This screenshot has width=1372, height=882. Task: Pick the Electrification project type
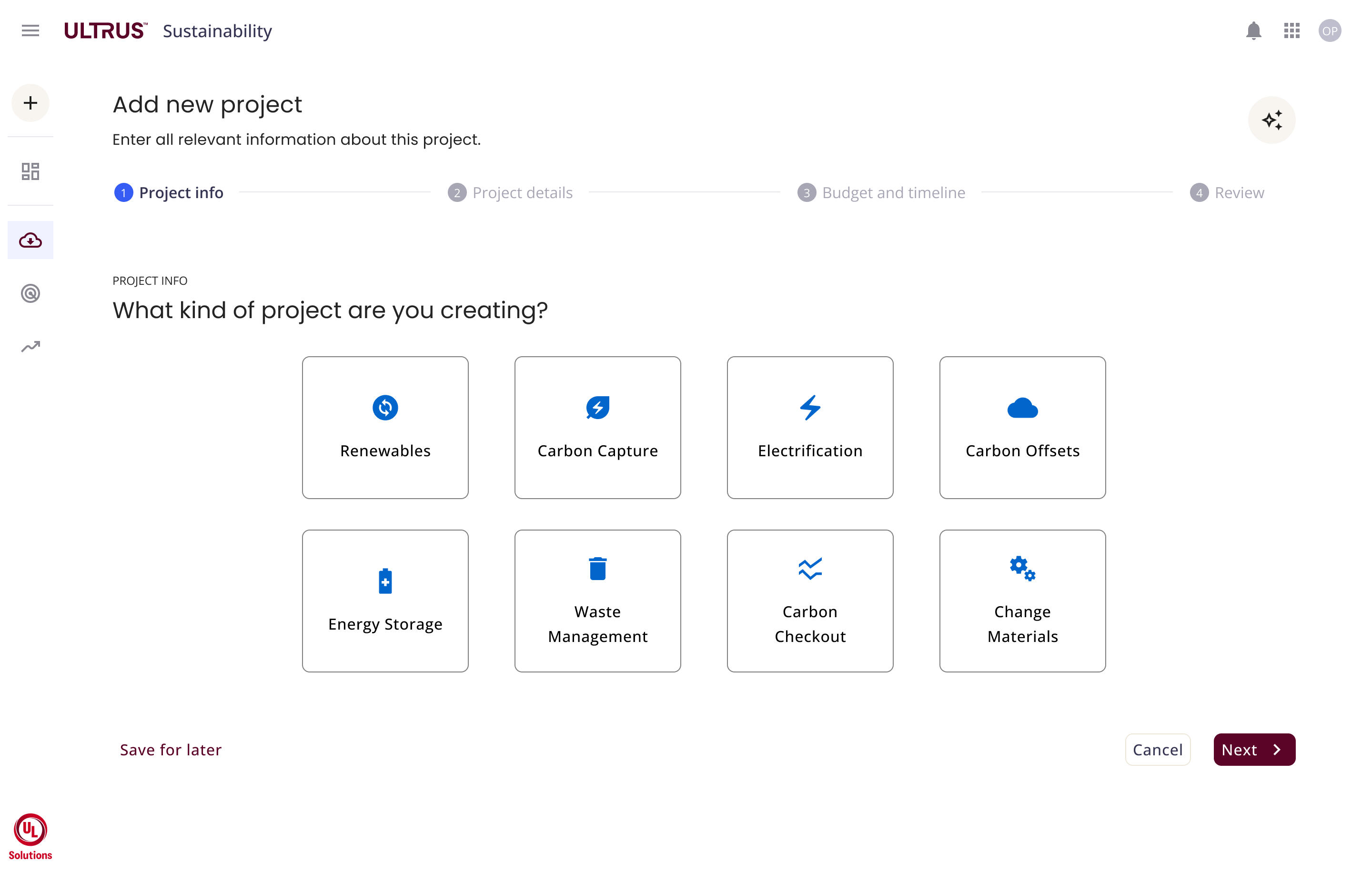(809, 427)
